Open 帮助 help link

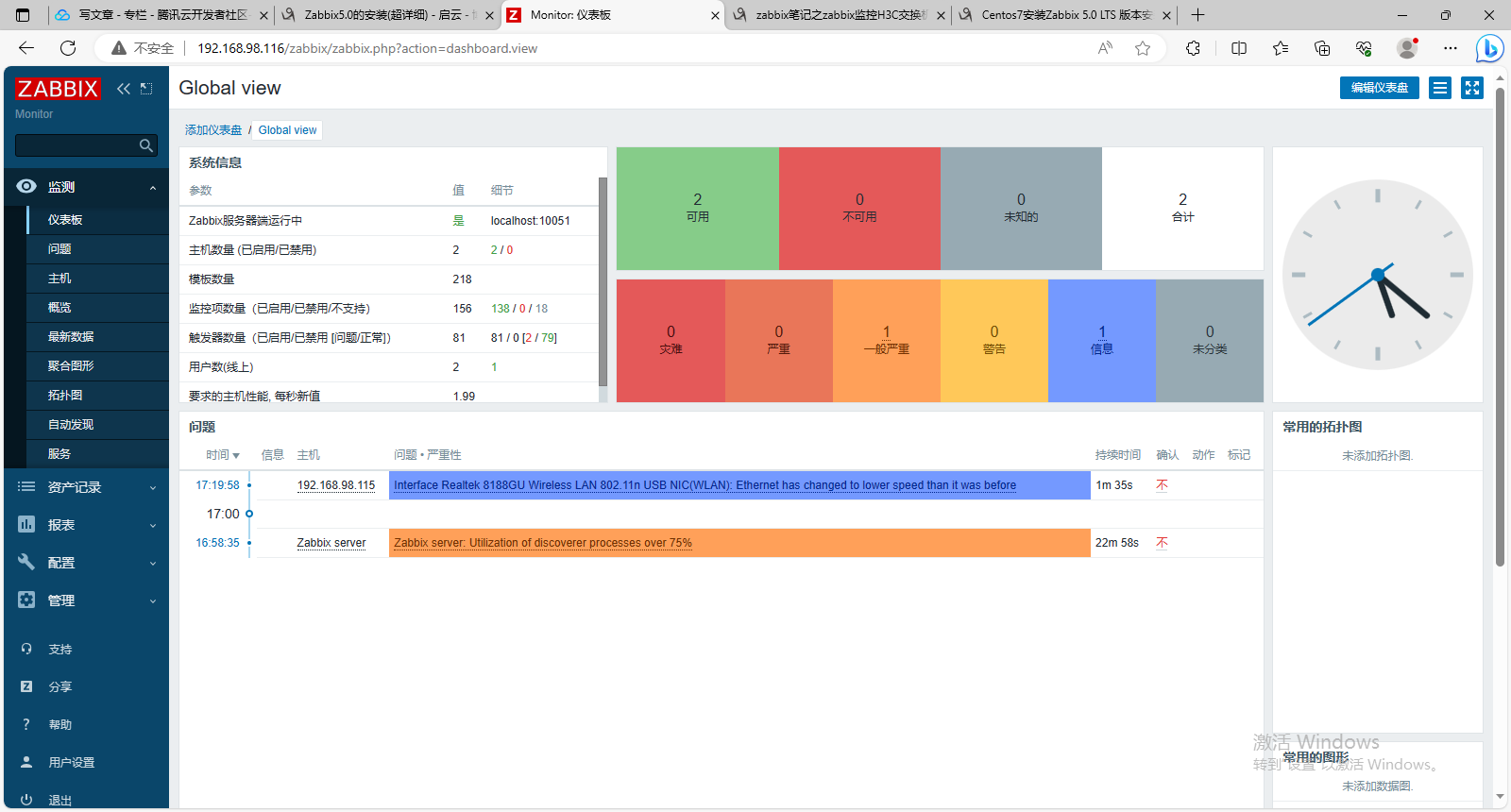coord(60,725)
